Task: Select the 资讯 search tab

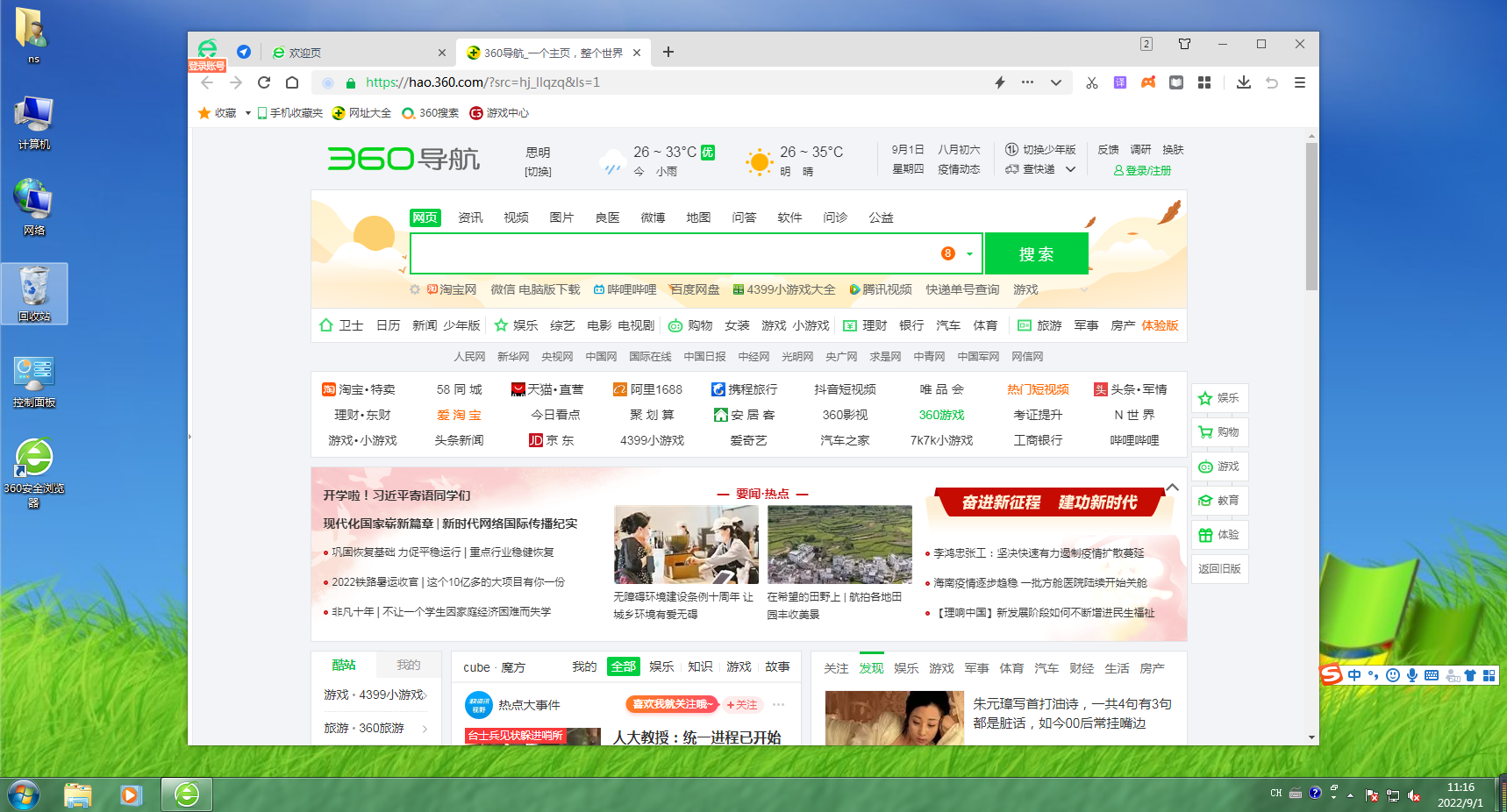Action: click(x=470, y=217)
